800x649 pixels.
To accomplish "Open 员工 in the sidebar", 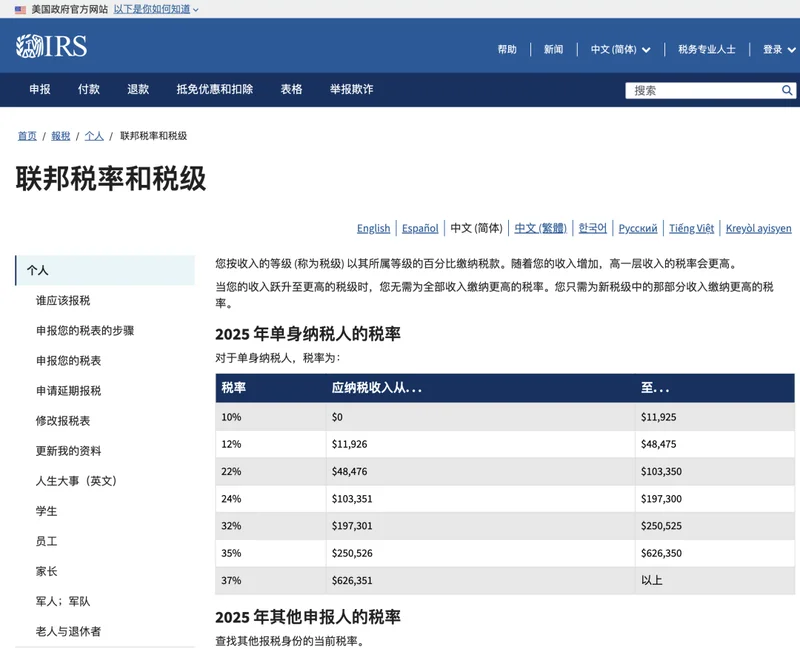I will pos(46,541).
